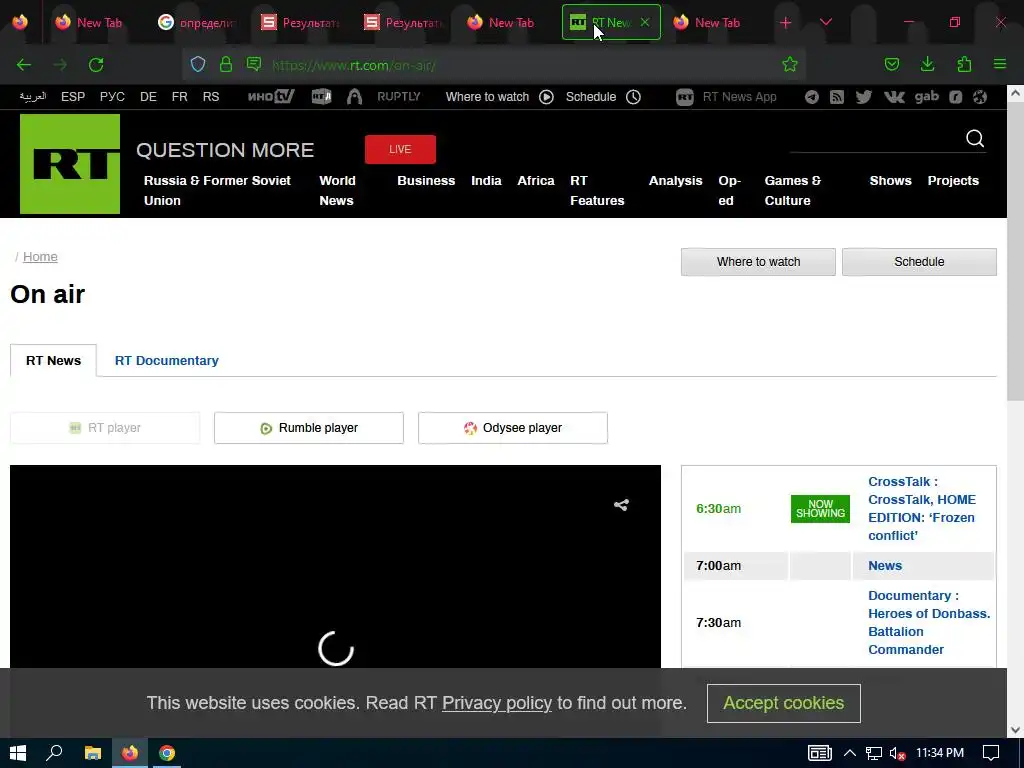This screenshot has height=768, width=1024.
Task: Switch to the Google search tab
Action: (195, 22)
